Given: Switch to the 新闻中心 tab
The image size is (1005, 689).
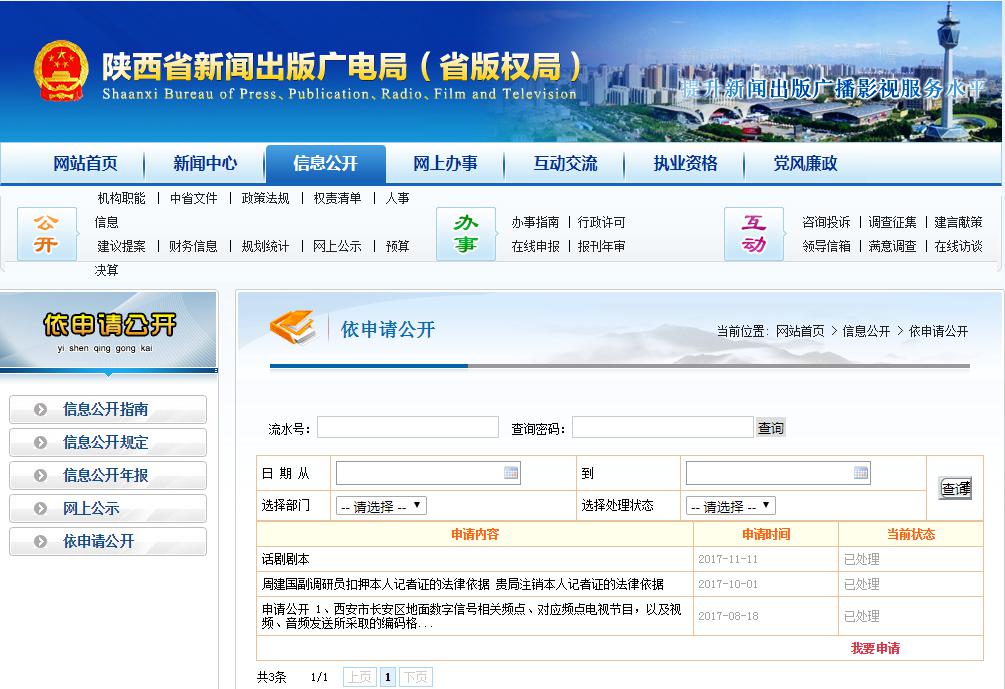Looking at the screenshot, I should (x=205, y=161).
